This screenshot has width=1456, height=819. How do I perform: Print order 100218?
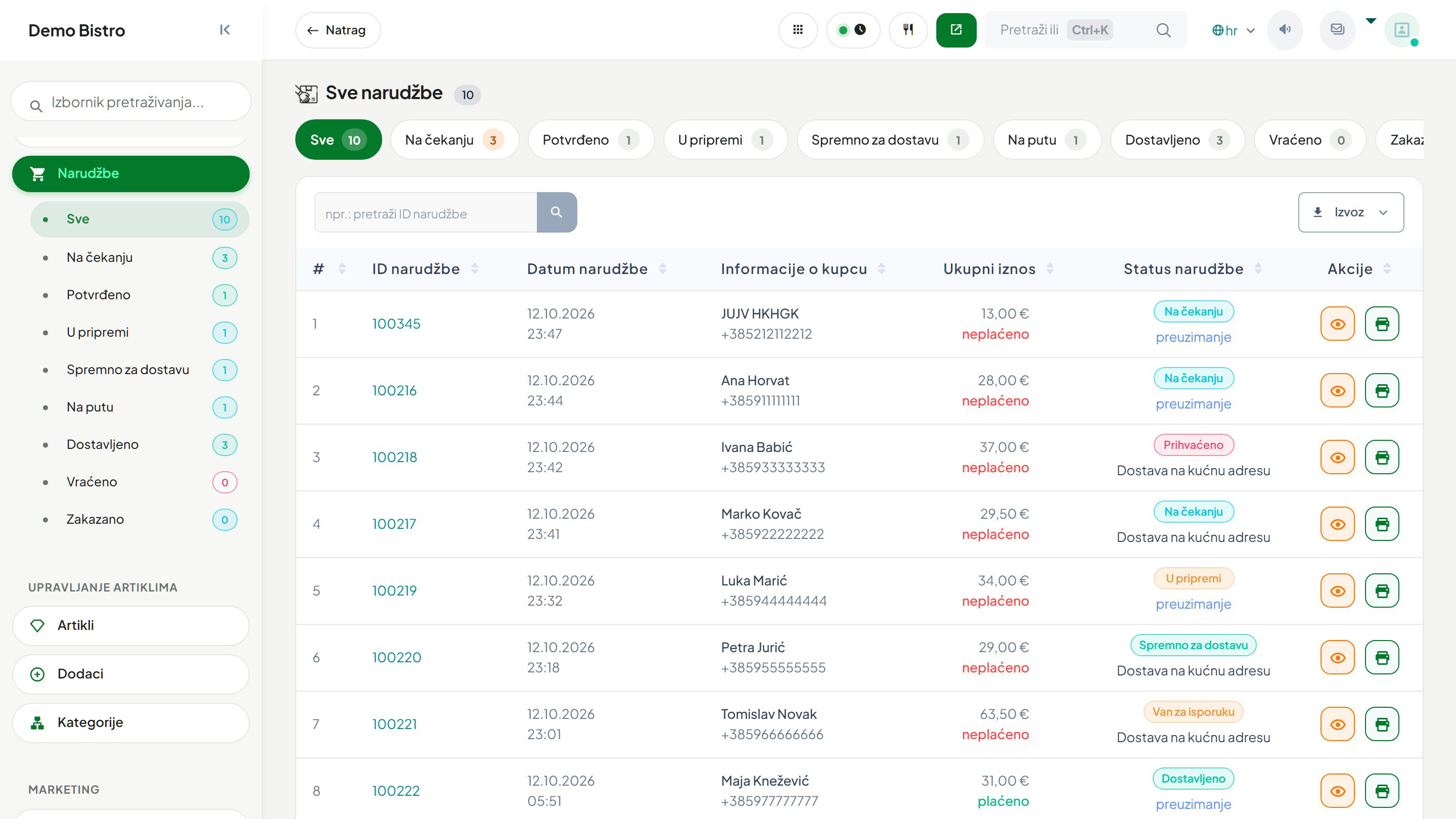click(x=1382, y=457)
